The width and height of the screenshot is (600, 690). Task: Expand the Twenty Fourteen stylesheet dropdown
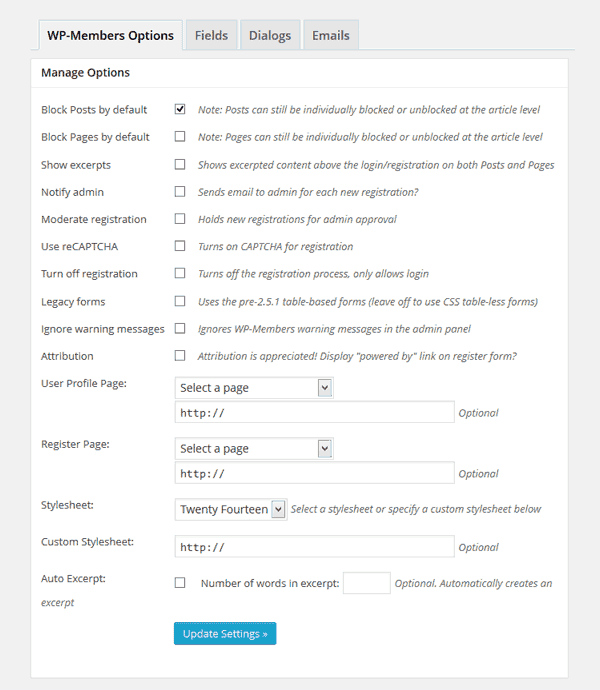pos(230,509)
